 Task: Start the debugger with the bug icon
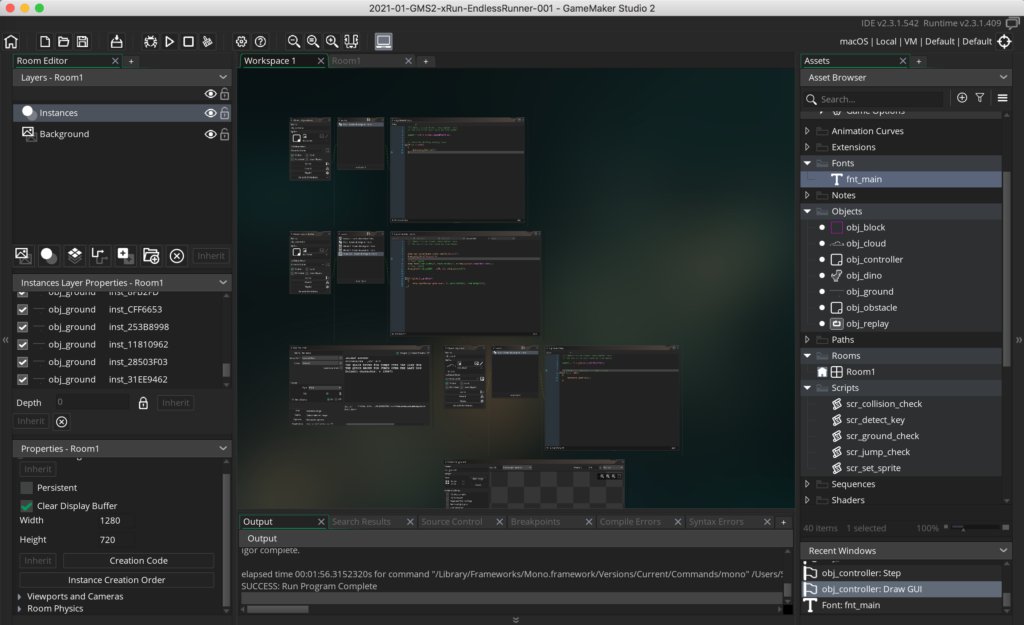click(150, 42)
